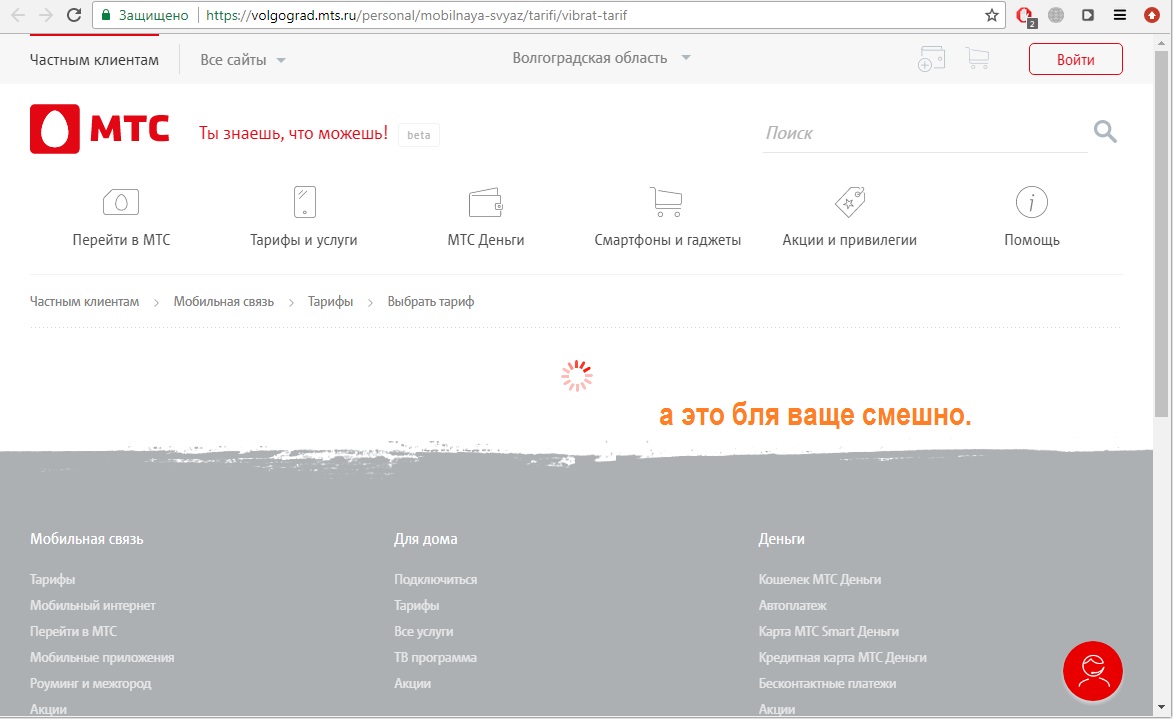This screenshot has height=719, width=1173.
Task: Click the cart icon above Смартфоны и гаджеты
Action: coord(666,202)
